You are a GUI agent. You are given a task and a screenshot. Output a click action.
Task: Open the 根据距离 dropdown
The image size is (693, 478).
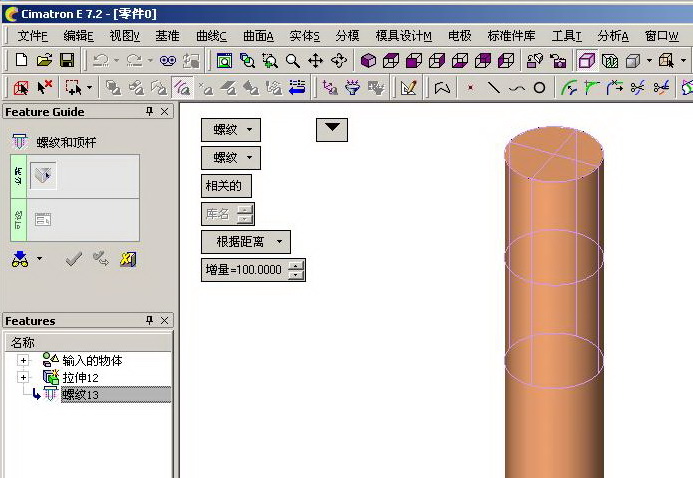coord(246,242)
